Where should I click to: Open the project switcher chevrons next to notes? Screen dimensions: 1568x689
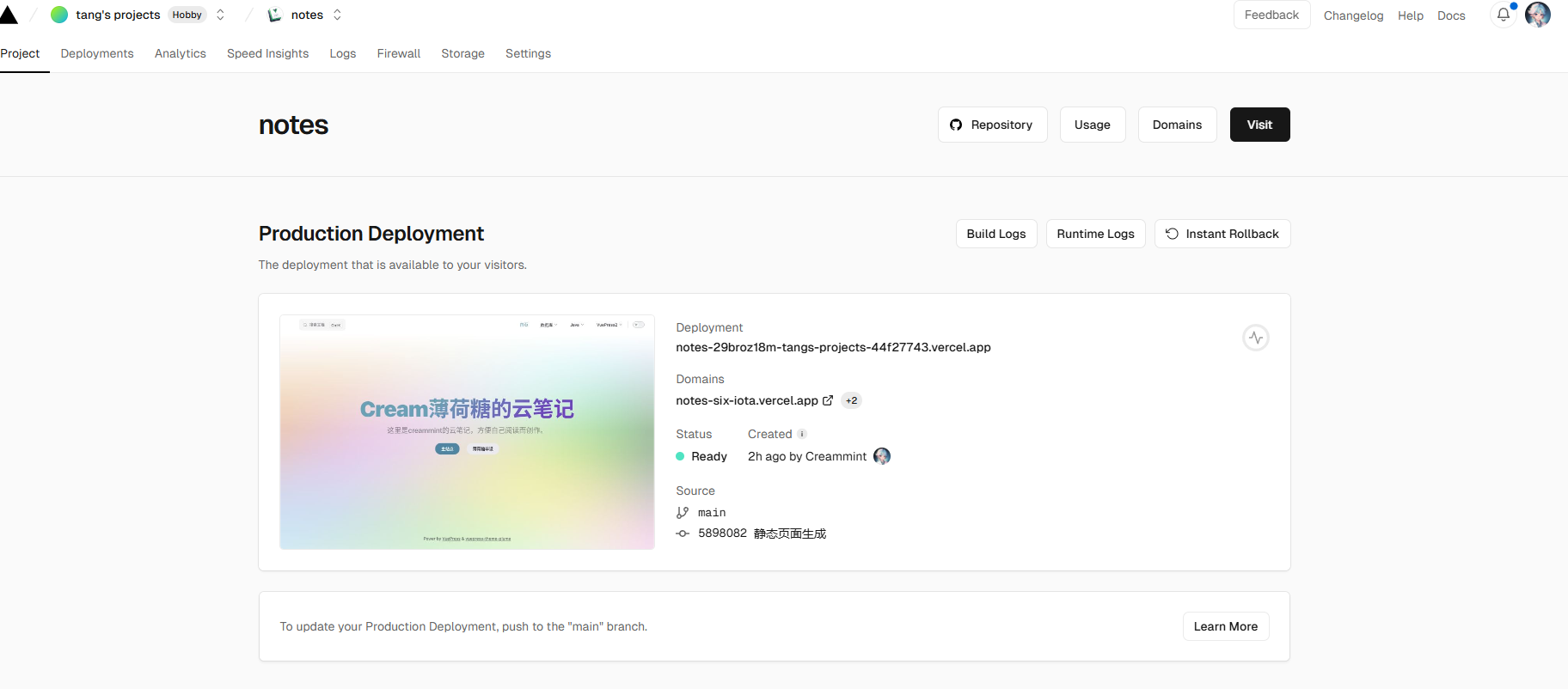click(x=337, y=15)
